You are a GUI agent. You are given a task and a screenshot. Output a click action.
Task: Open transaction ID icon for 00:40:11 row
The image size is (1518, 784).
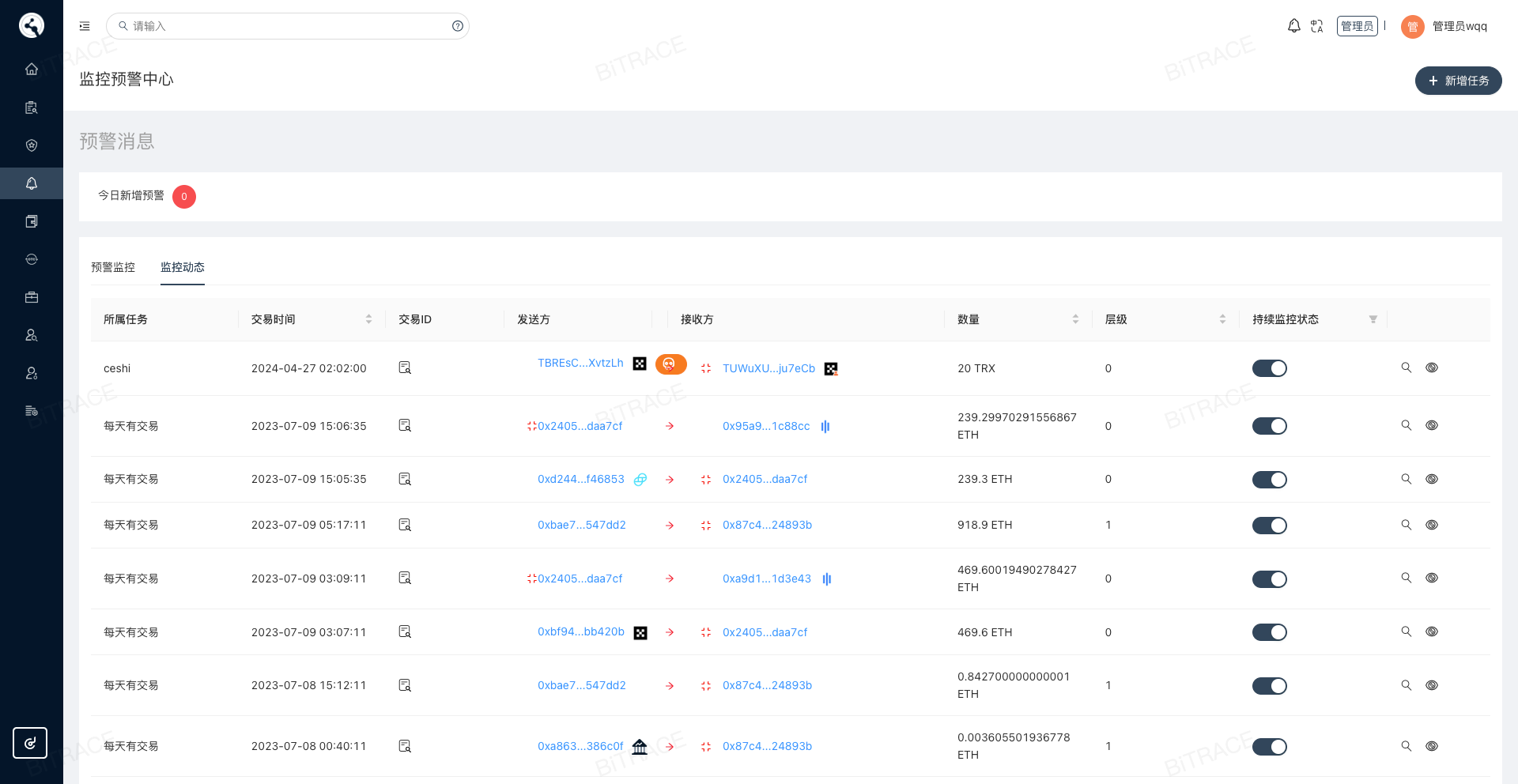coord(405,746)
